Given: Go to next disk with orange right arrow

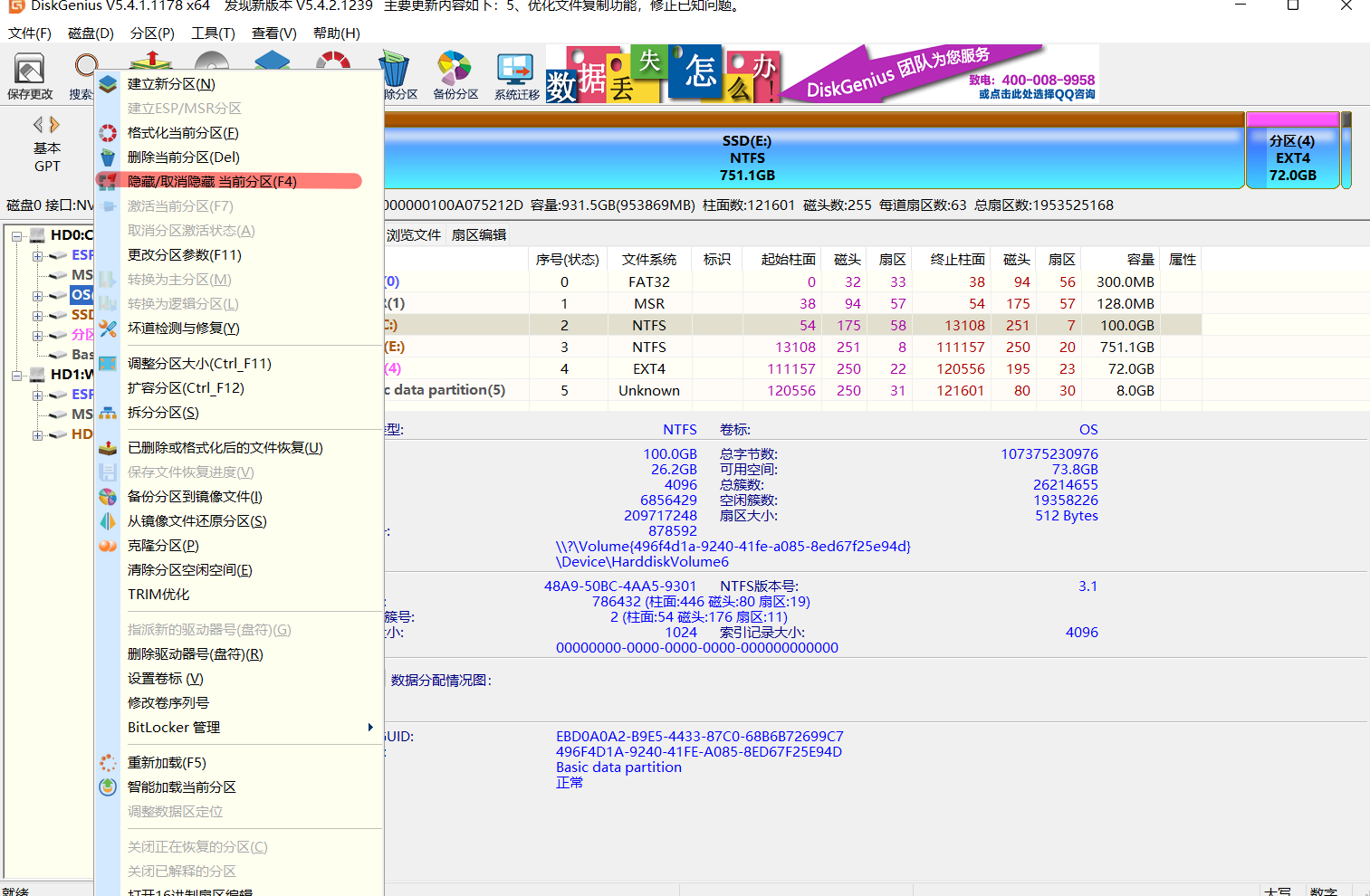Looking at the screenshot, I should click(x=55, y=124).
